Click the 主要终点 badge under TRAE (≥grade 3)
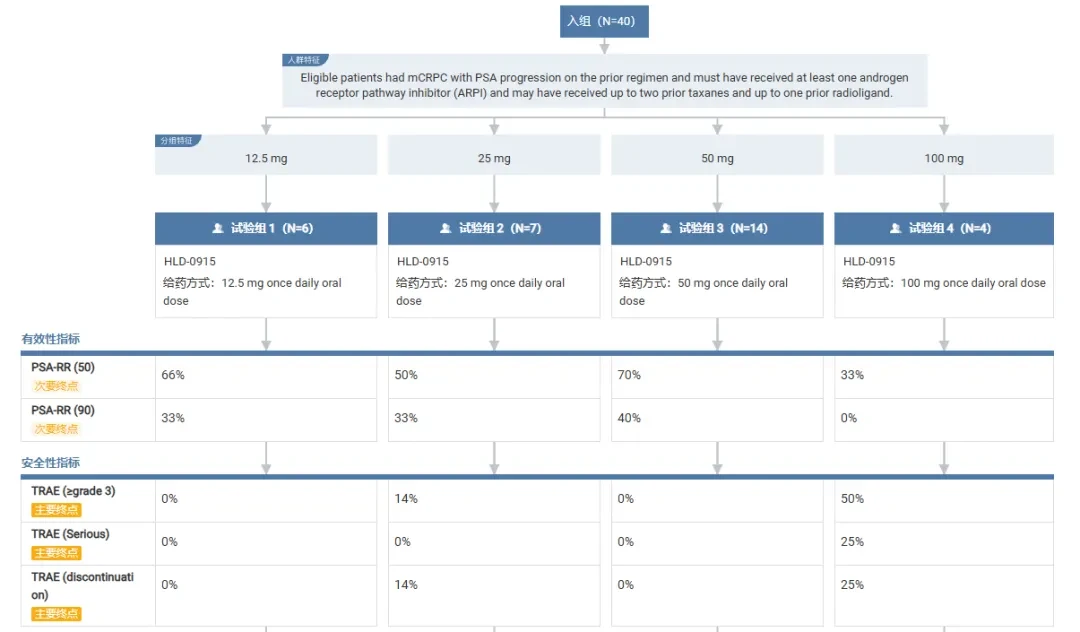1080x632 pixels. coord(56,510)
